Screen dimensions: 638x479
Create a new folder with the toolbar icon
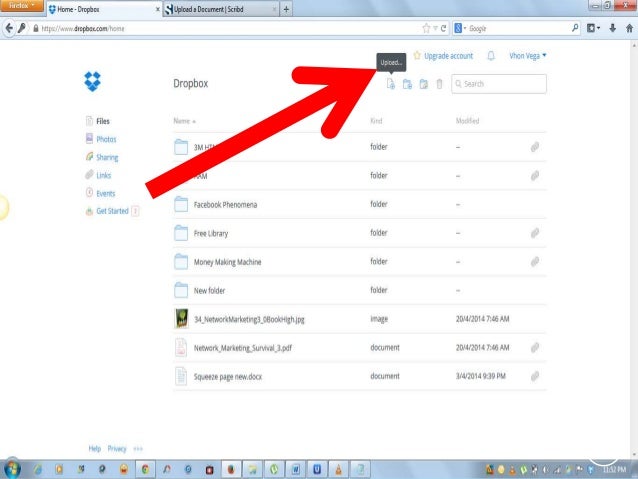pos(407,84)
